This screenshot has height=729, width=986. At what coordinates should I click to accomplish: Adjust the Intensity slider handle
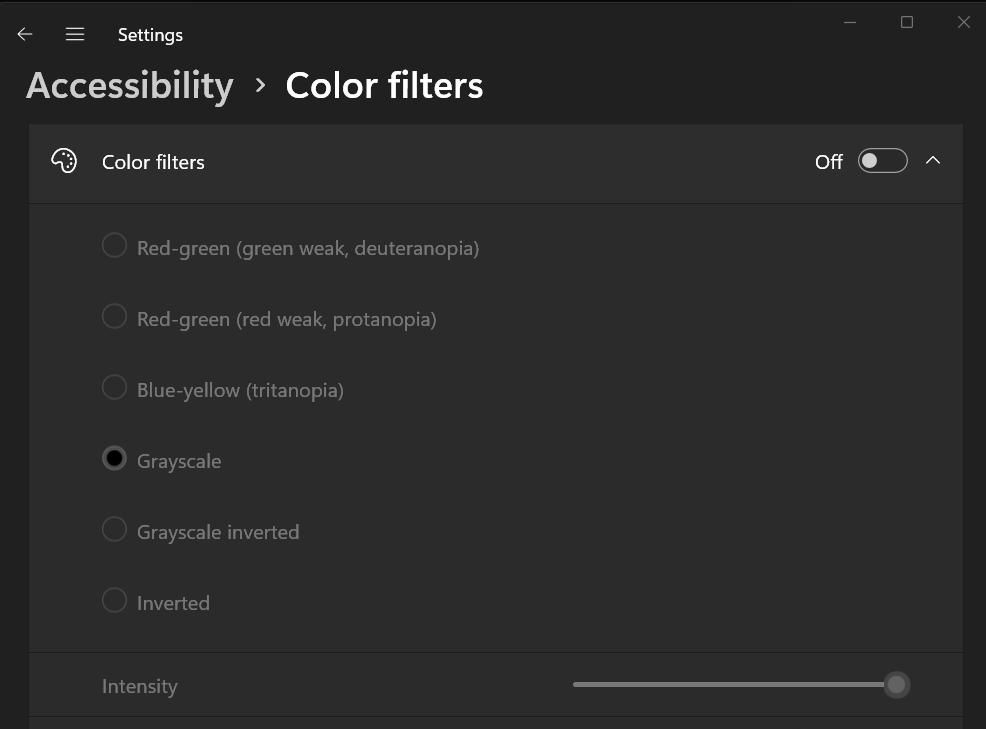pyautogui.click(x=895, y=684)
